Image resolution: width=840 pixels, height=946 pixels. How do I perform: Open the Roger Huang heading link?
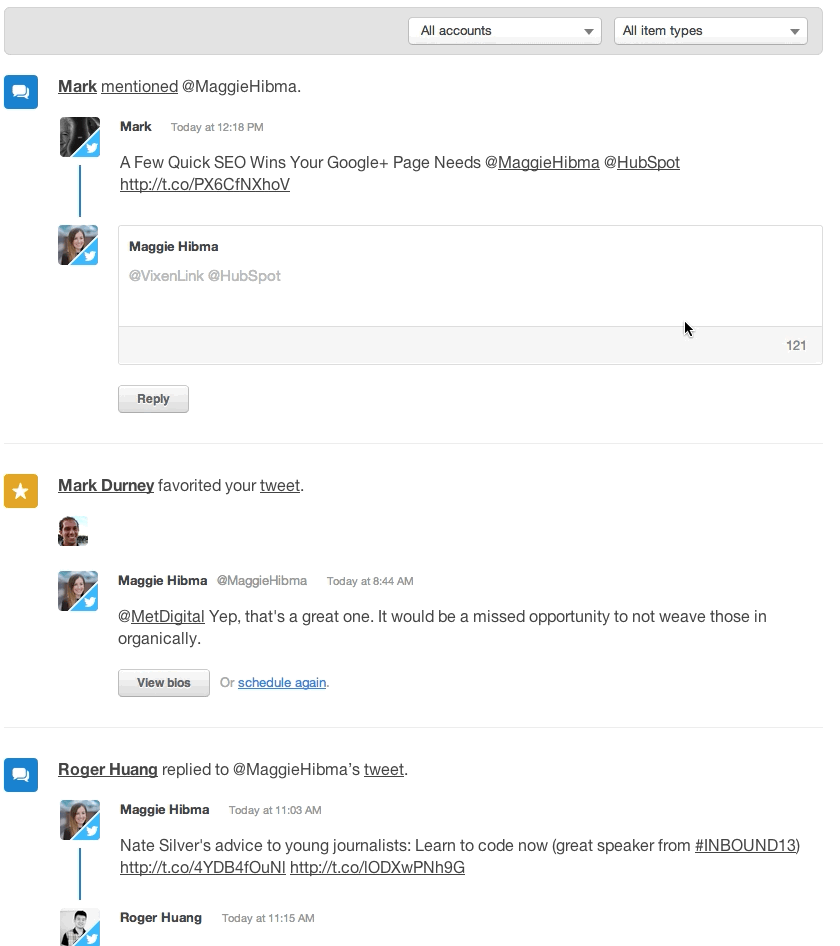coord(108,770)
